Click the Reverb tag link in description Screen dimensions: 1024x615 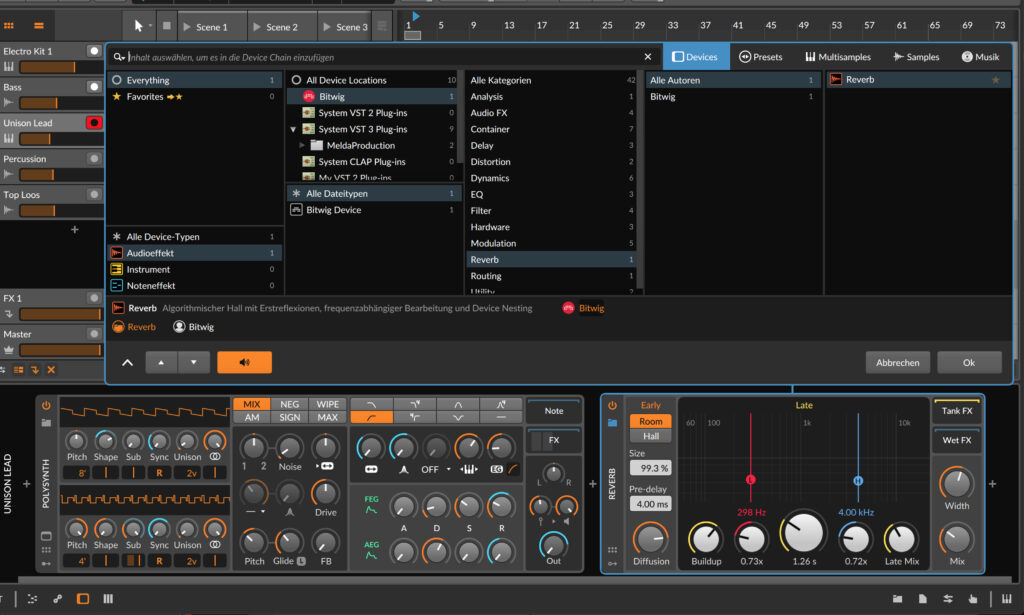click(x=142, y=327)
